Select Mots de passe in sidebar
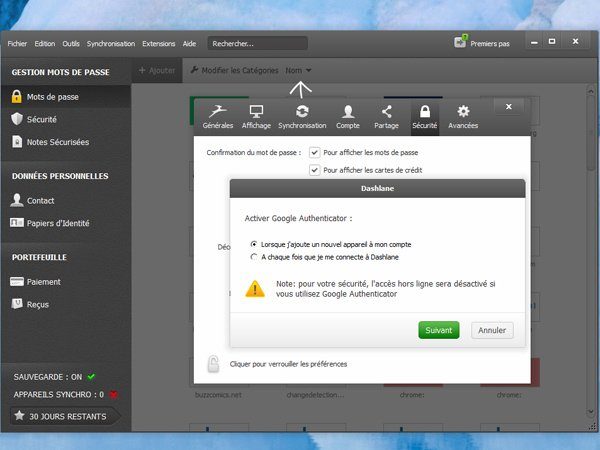Screen dimensions: 600x450 [x=66, y=97]
